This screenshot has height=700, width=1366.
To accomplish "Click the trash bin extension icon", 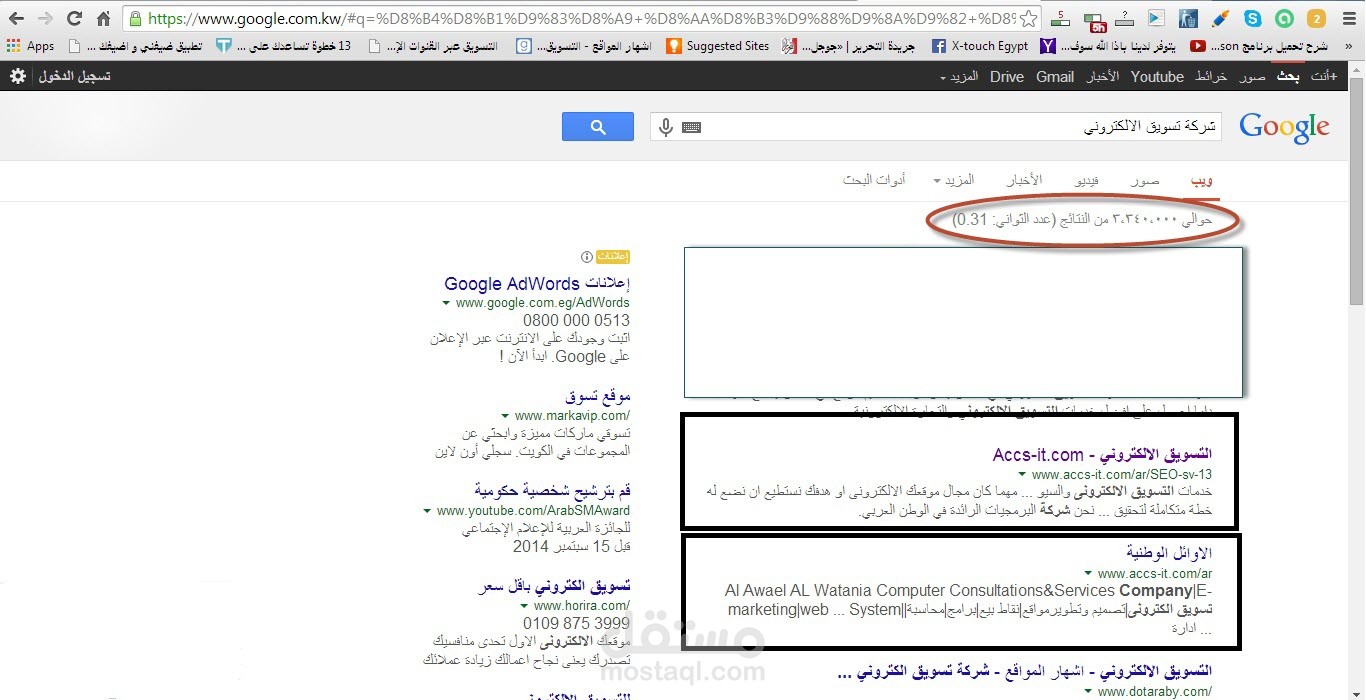I will coord(1188,17).
